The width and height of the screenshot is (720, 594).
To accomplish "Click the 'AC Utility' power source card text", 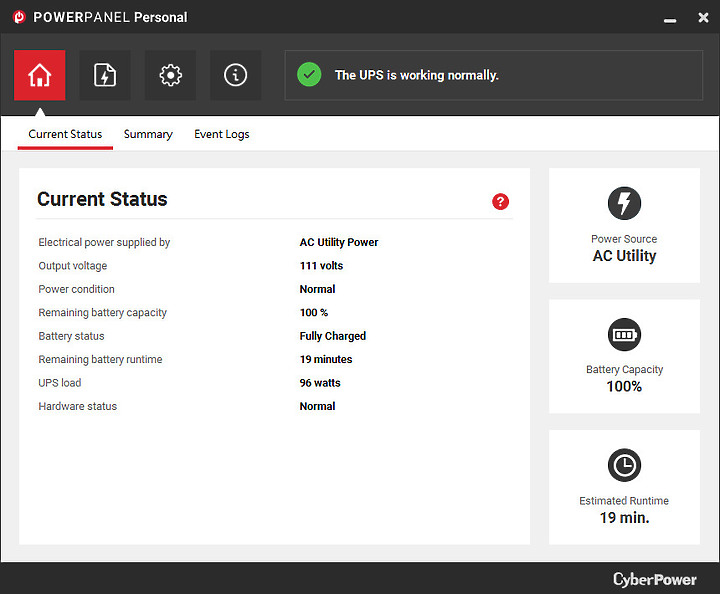I will click(624, 256).
